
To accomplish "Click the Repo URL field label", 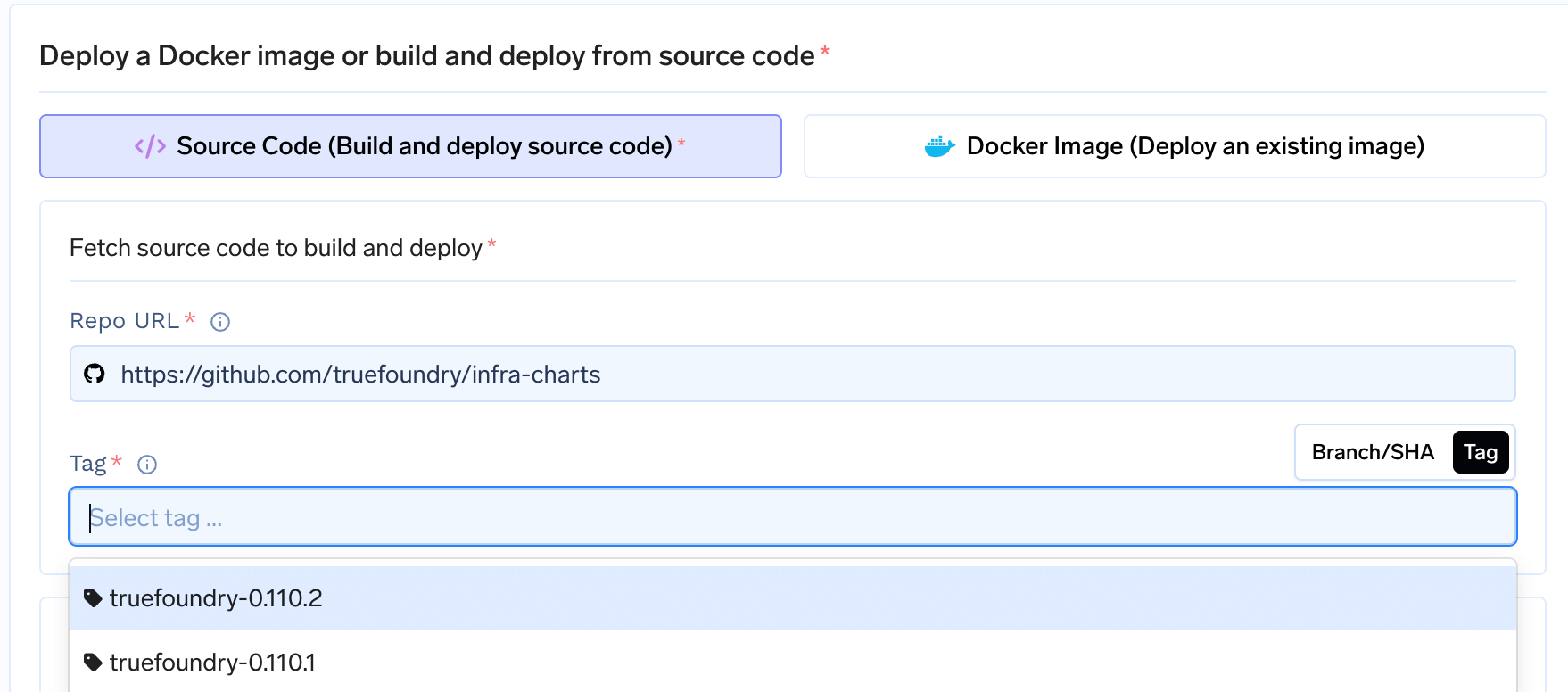I will click(125, 321).
